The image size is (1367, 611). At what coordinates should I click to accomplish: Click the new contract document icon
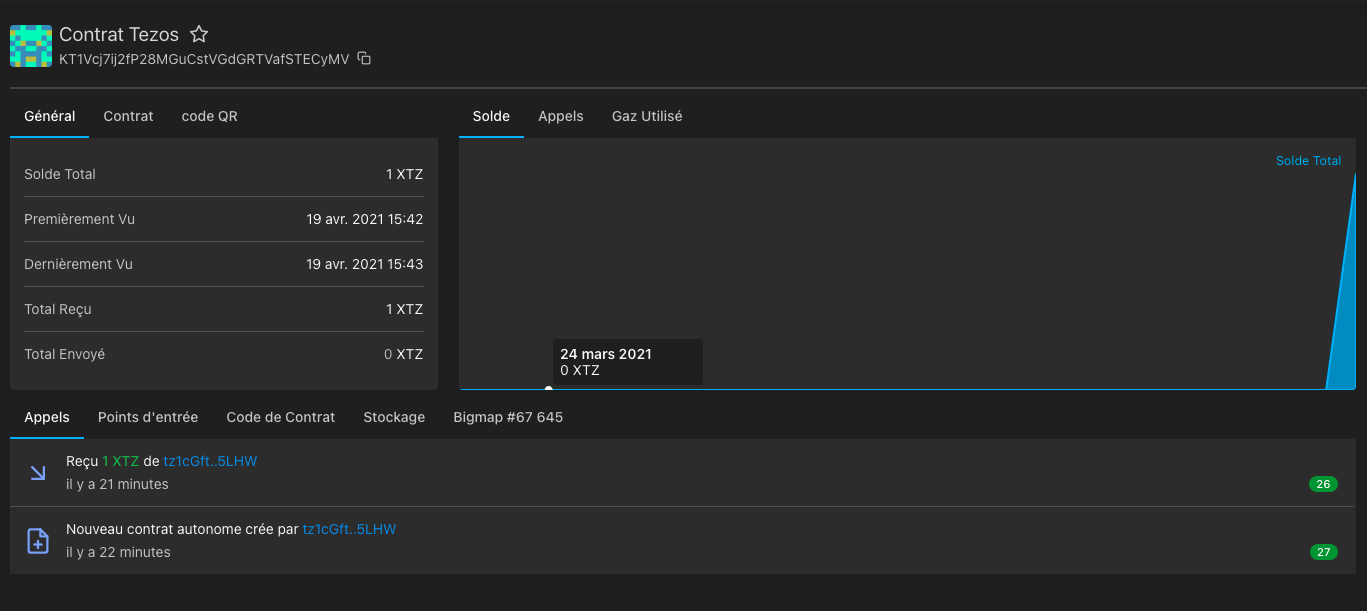(x=38, y=541)
